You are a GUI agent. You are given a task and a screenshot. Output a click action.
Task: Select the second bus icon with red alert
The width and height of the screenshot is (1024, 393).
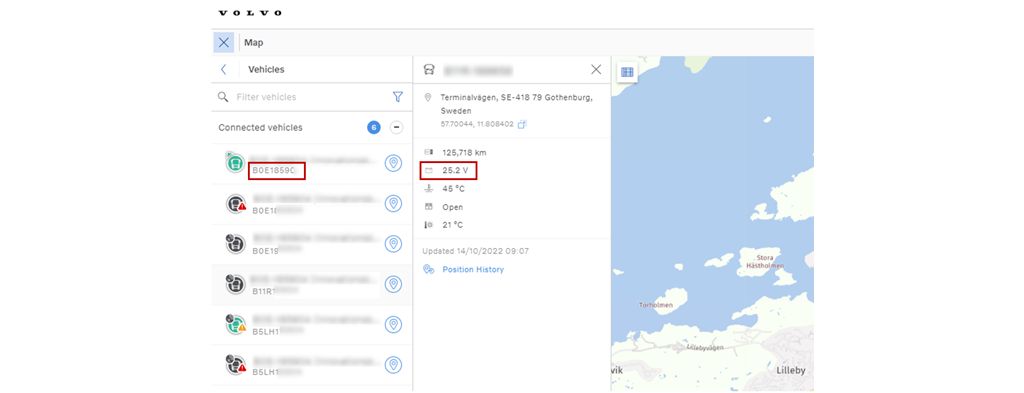tap(236, 204)
